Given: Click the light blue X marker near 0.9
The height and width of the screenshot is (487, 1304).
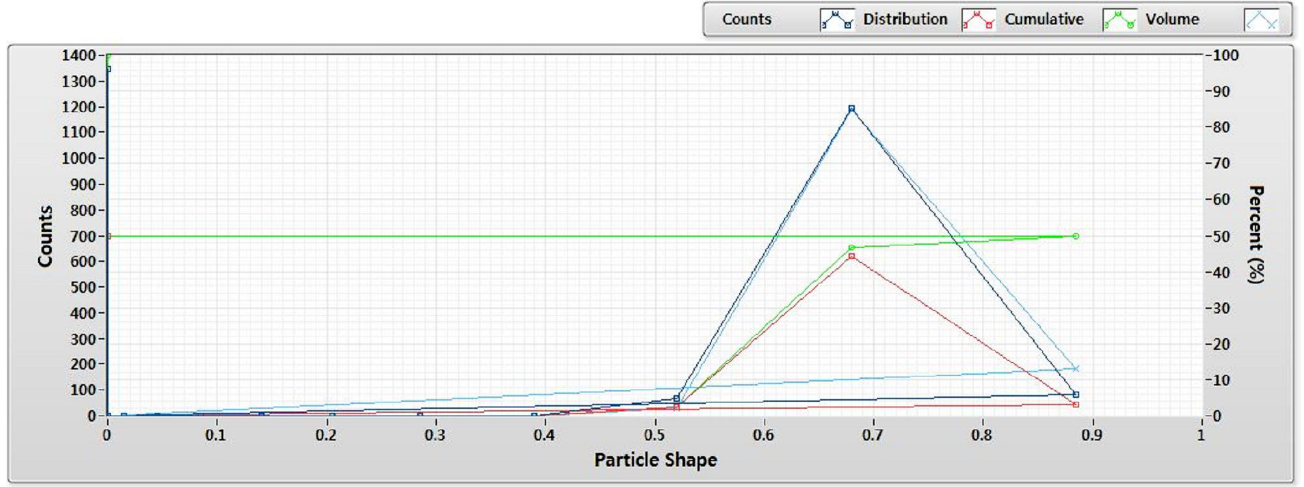Looking at the screenshot, I should tap(1076, 368).
